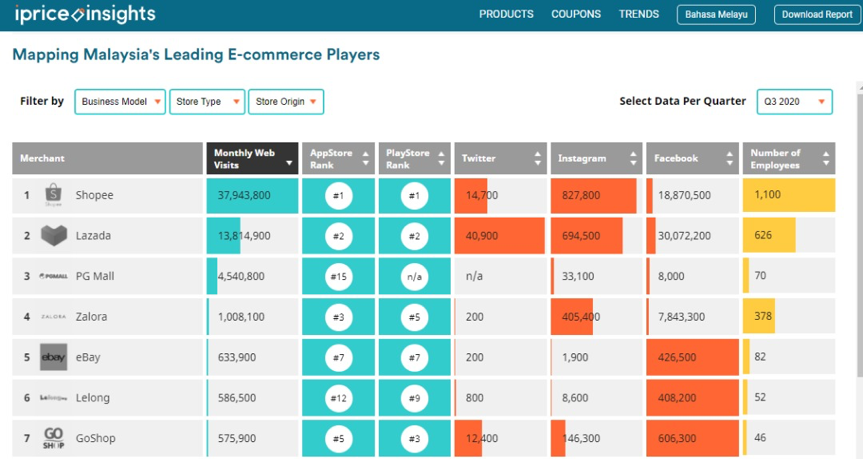863x459 pixels.
Task: Click the Lelong logo
Action: click(53, 398)
